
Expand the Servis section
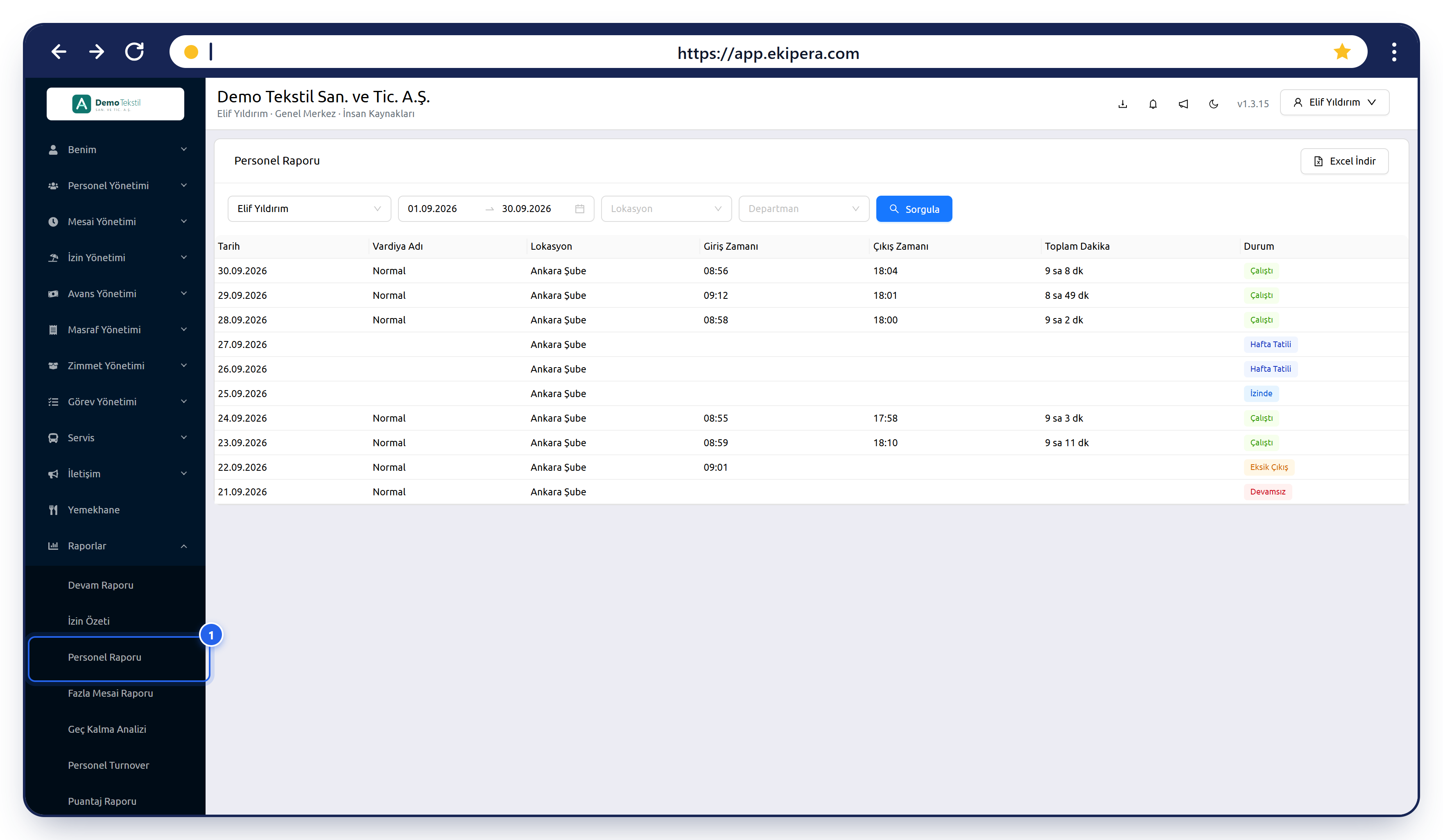tap(115, 438)
